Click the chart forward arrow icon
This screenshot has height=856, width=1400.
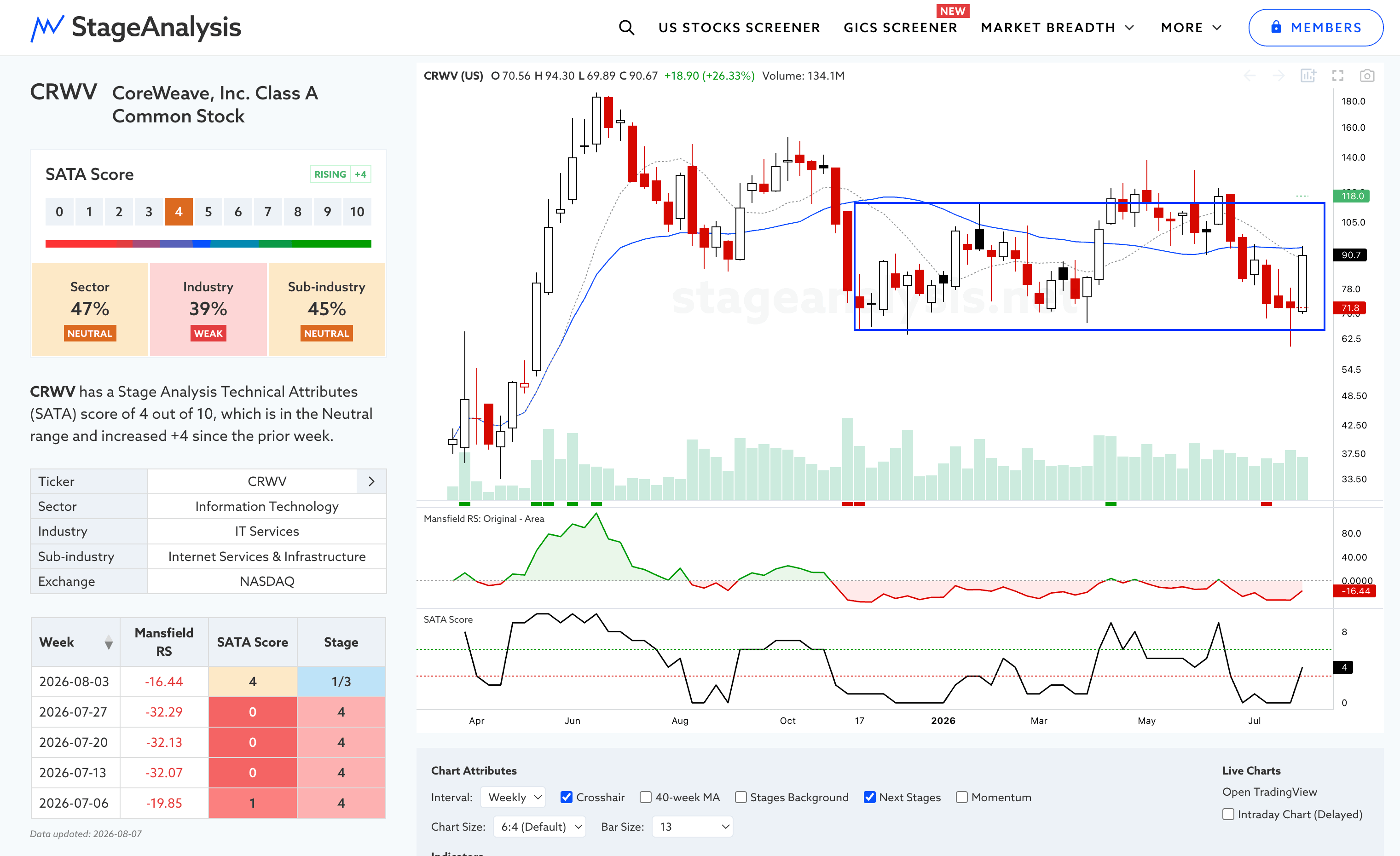tap(1279, 75)
